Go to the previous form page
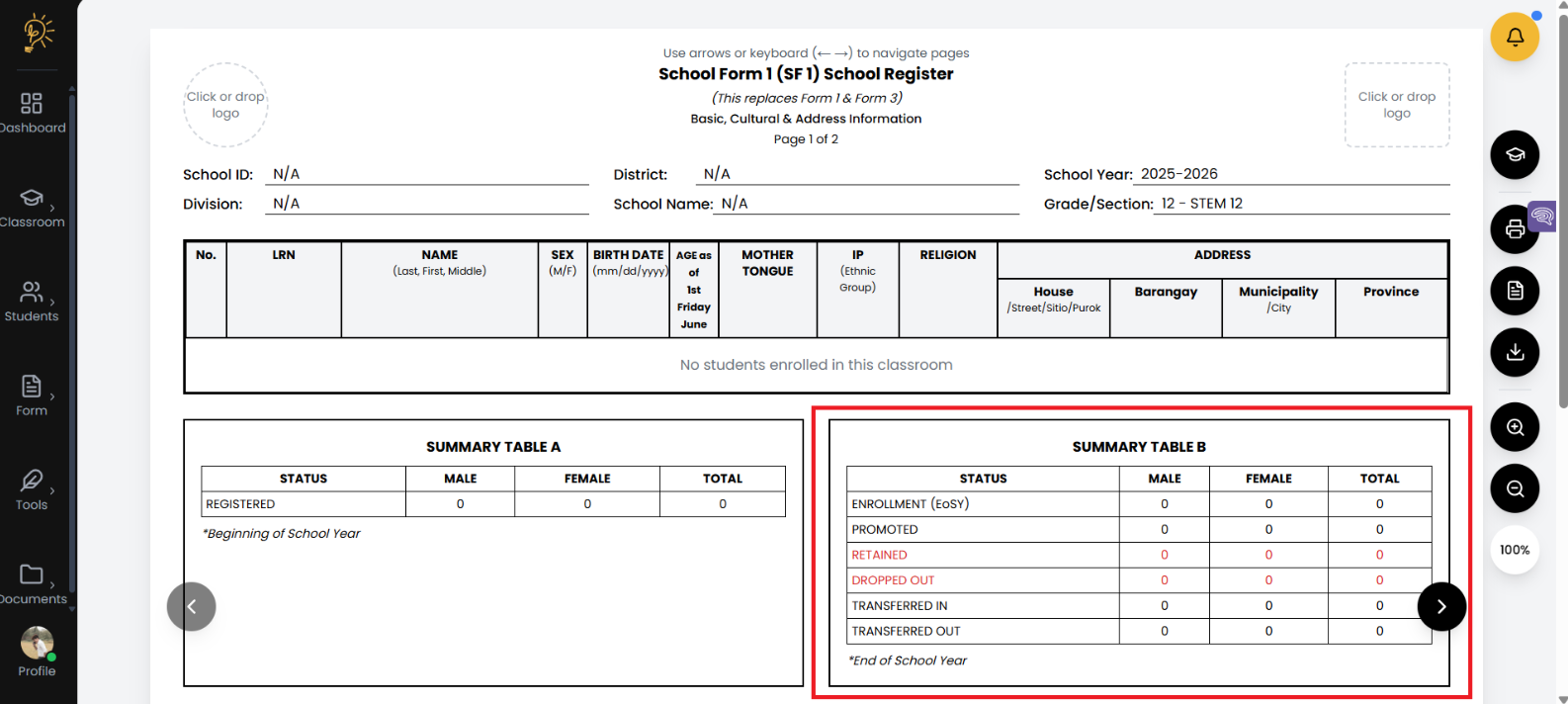Image resolution: width=1568 pixels, height=704 pixels. [x=192, y=607]
